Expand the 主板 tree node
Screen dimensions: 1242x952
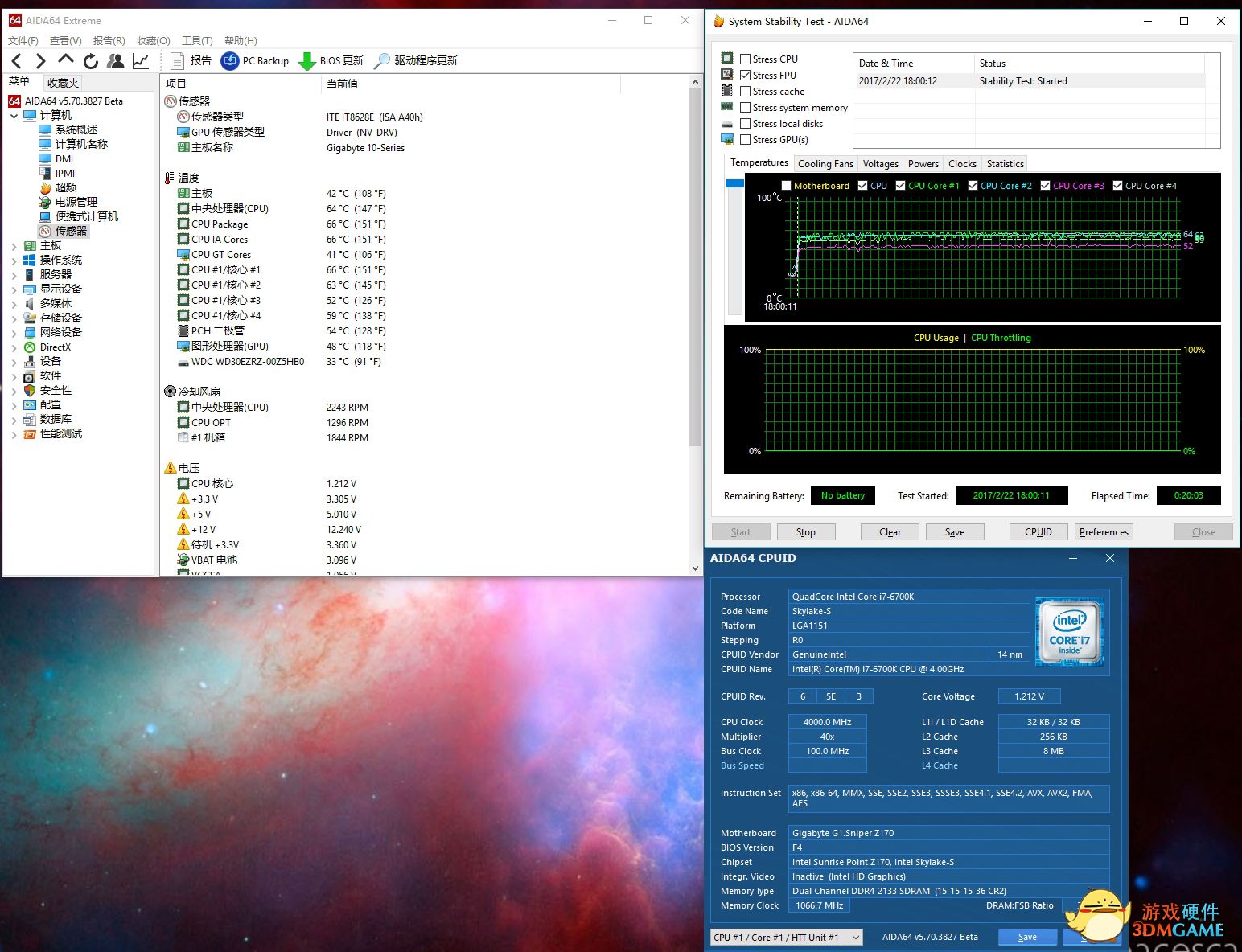click(x=14, y=246)
